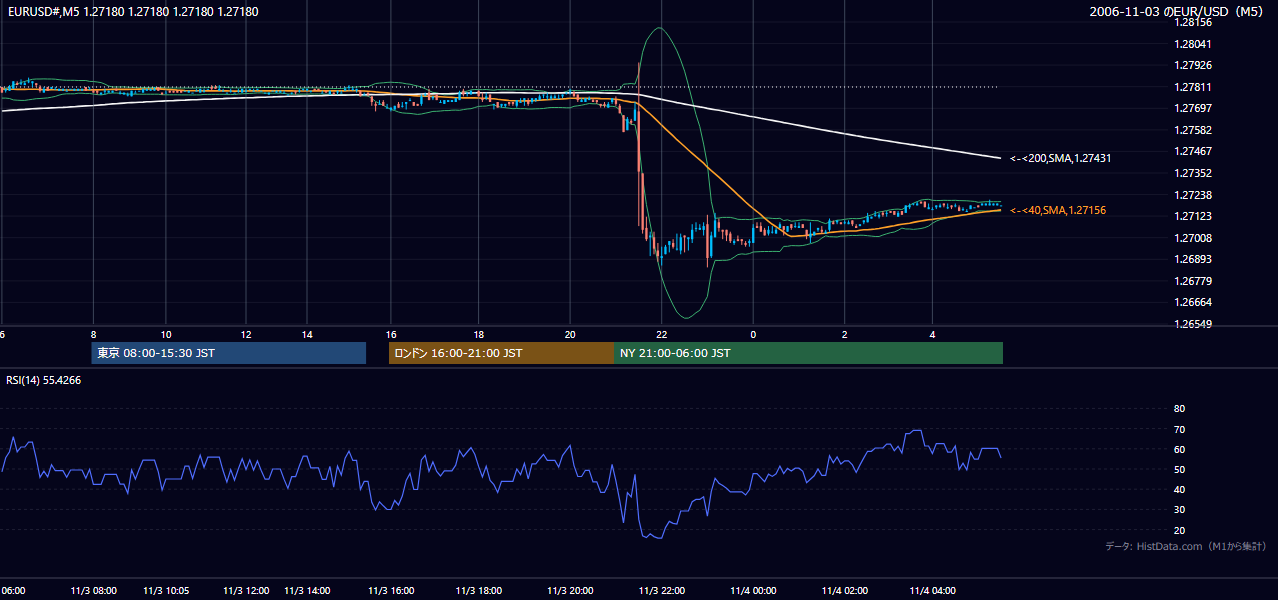Click the RSI 20 level label
The height and width of the screenshot is (600, 1278).
(x=1179, y=530)
